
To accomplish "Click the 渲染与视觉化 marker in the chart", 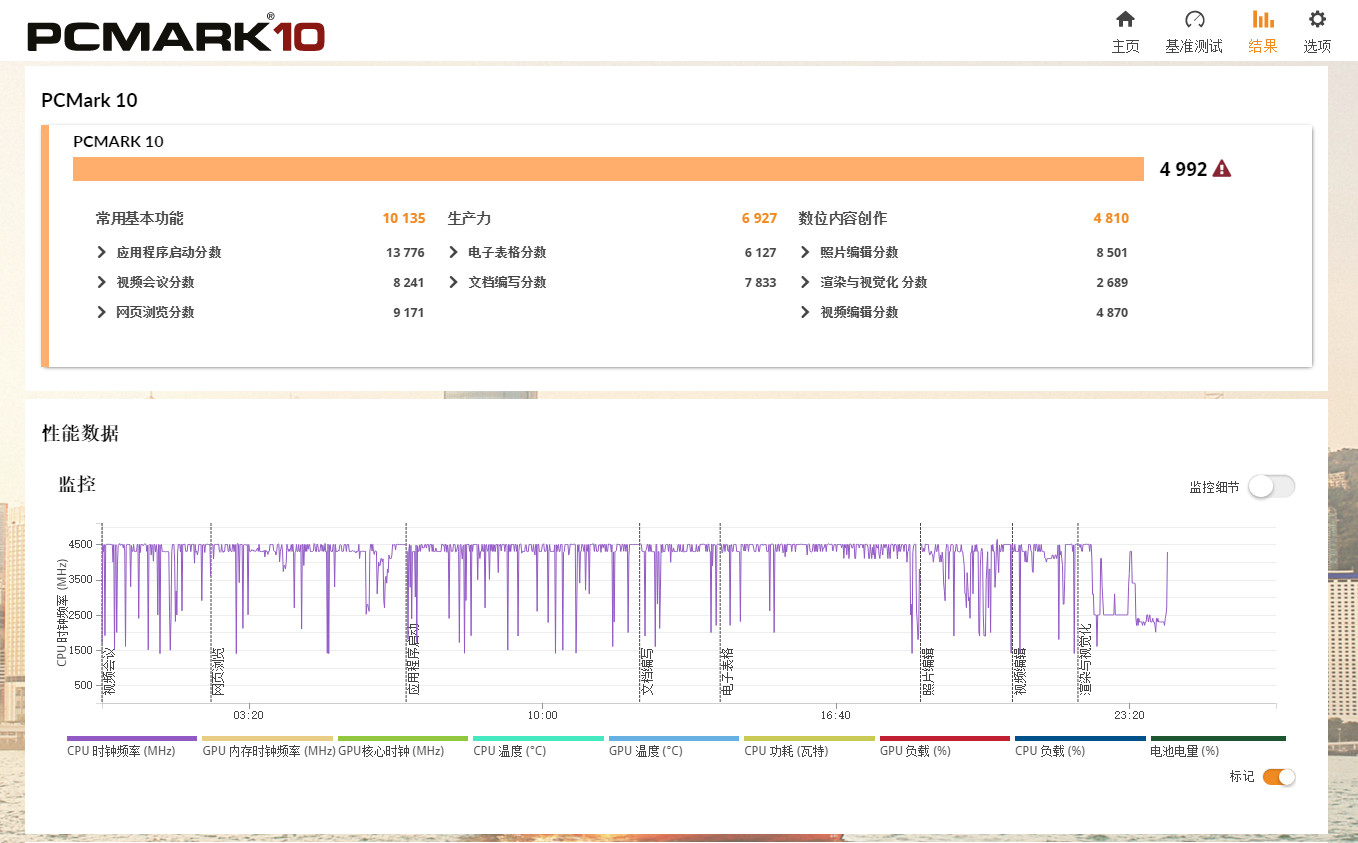I will 1085,658.
